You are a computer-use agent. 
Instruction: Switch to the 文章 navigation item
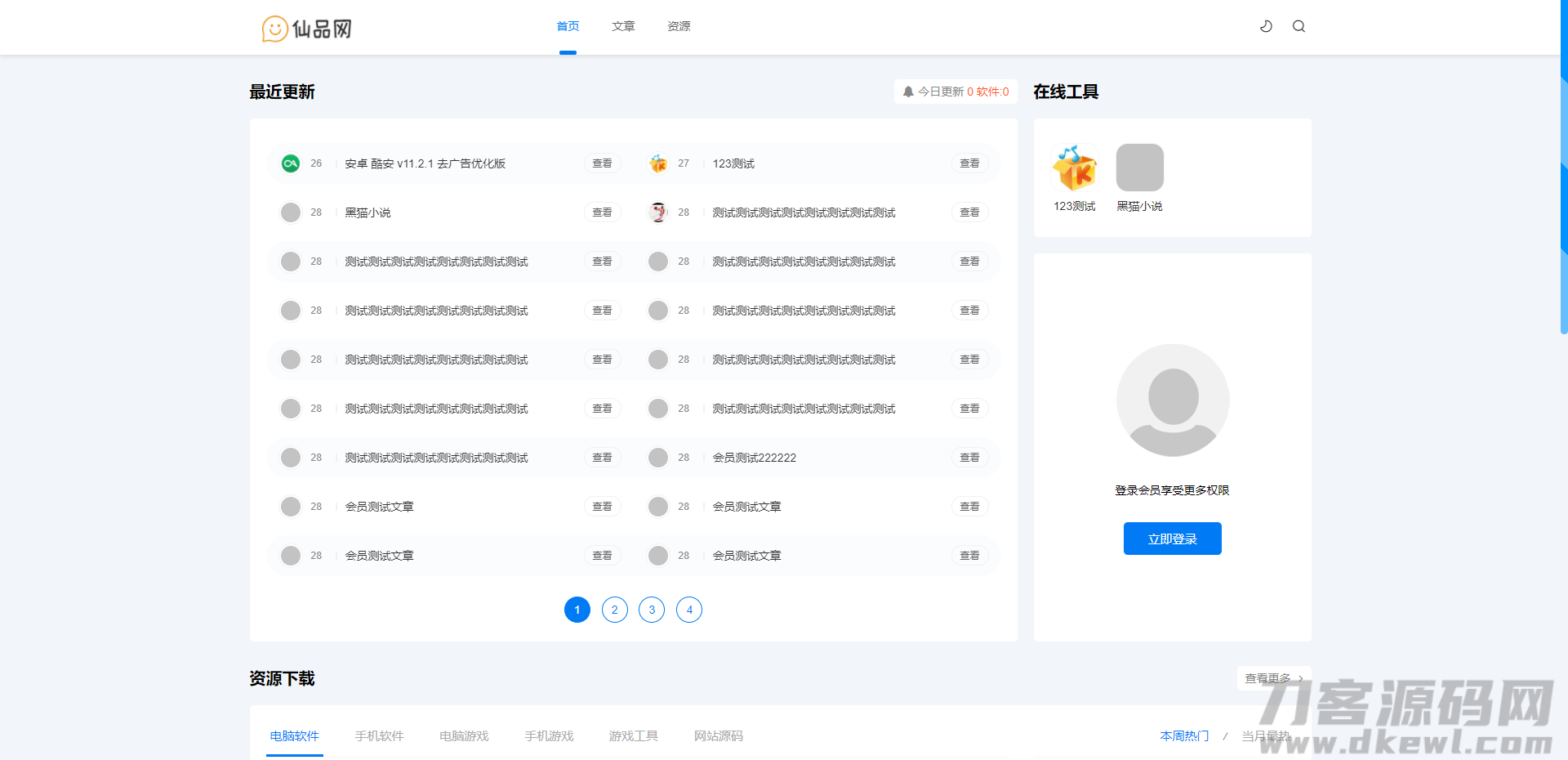pos(623,26)
